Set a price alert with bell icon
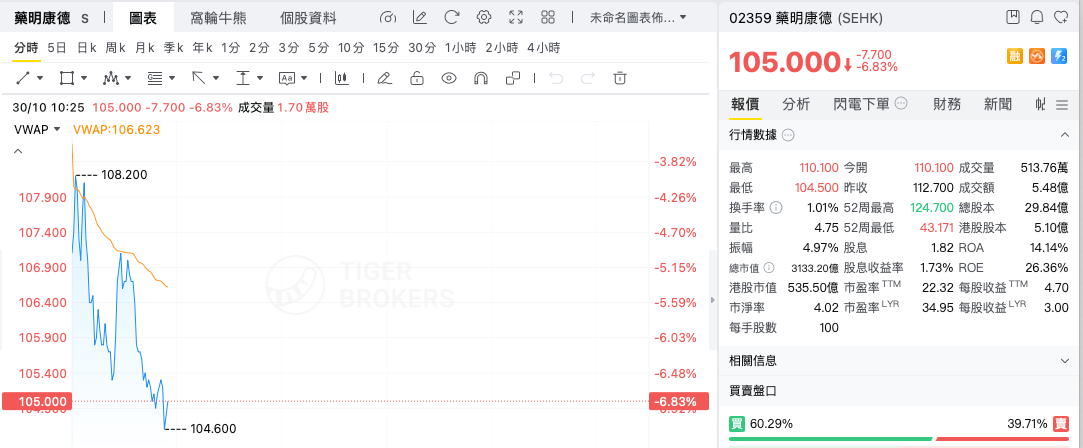This screenshot has height=448, width=1083. 1037,17
